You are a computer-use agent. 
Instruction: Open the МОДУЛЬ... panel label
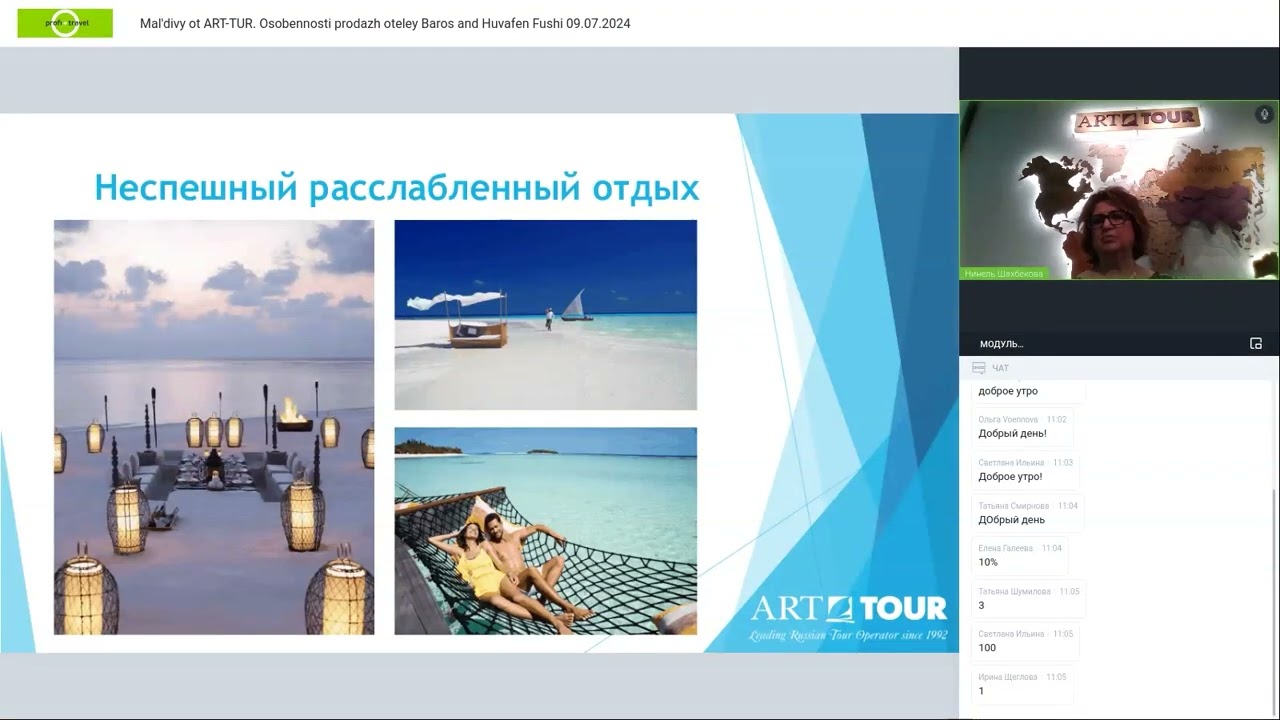click(x=1001, y=344)
